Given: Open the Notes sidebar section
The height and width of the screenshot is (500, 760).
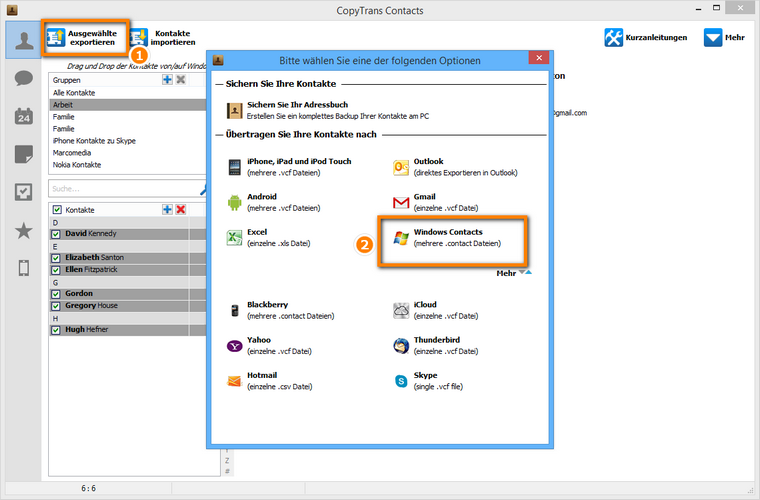Looking at the screenshot, I should (23, 154).
